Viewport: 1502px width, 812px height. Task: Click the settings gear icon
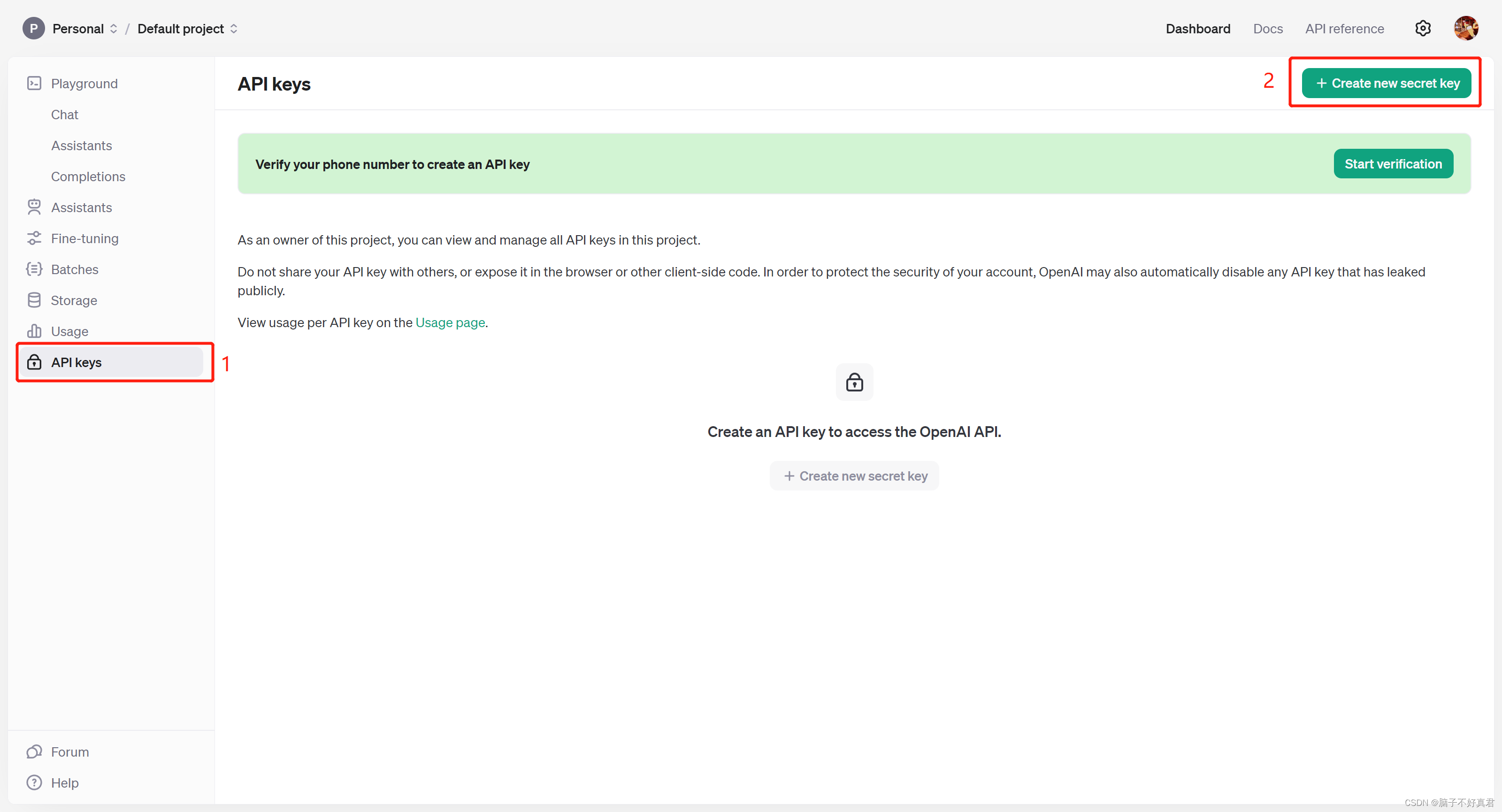pyautogui.click(x=1423, y=28)
